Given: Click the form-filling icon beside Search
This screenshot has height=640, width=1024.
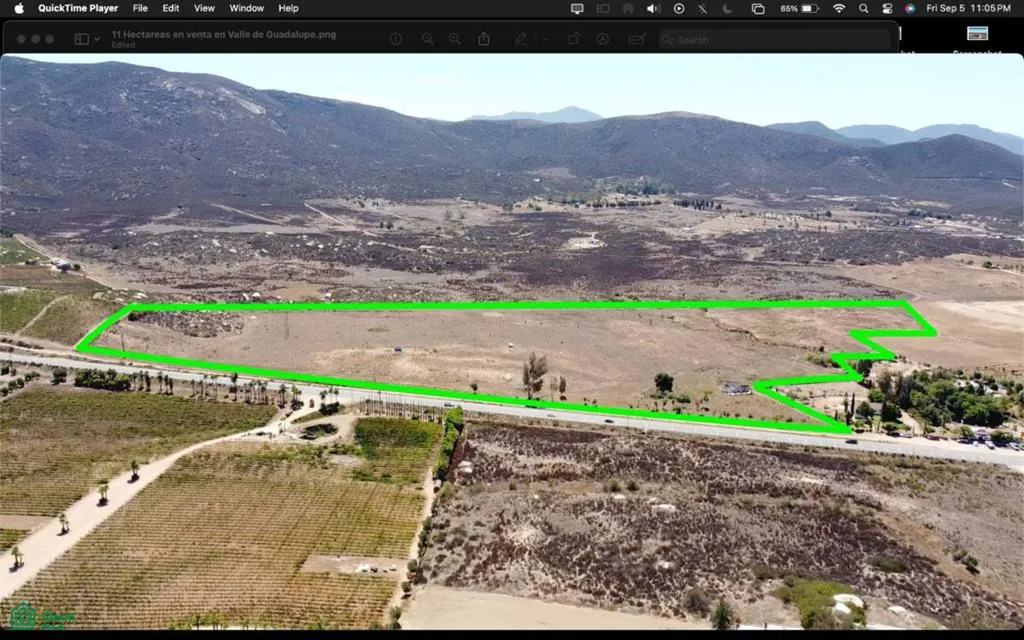Looking at the screenshot, I should tap(636, 39).
